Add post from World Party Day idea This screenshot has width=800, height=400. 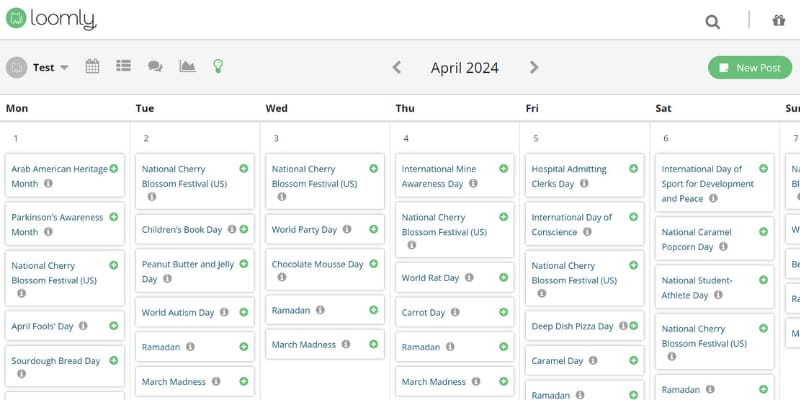[x=373, y=229]
